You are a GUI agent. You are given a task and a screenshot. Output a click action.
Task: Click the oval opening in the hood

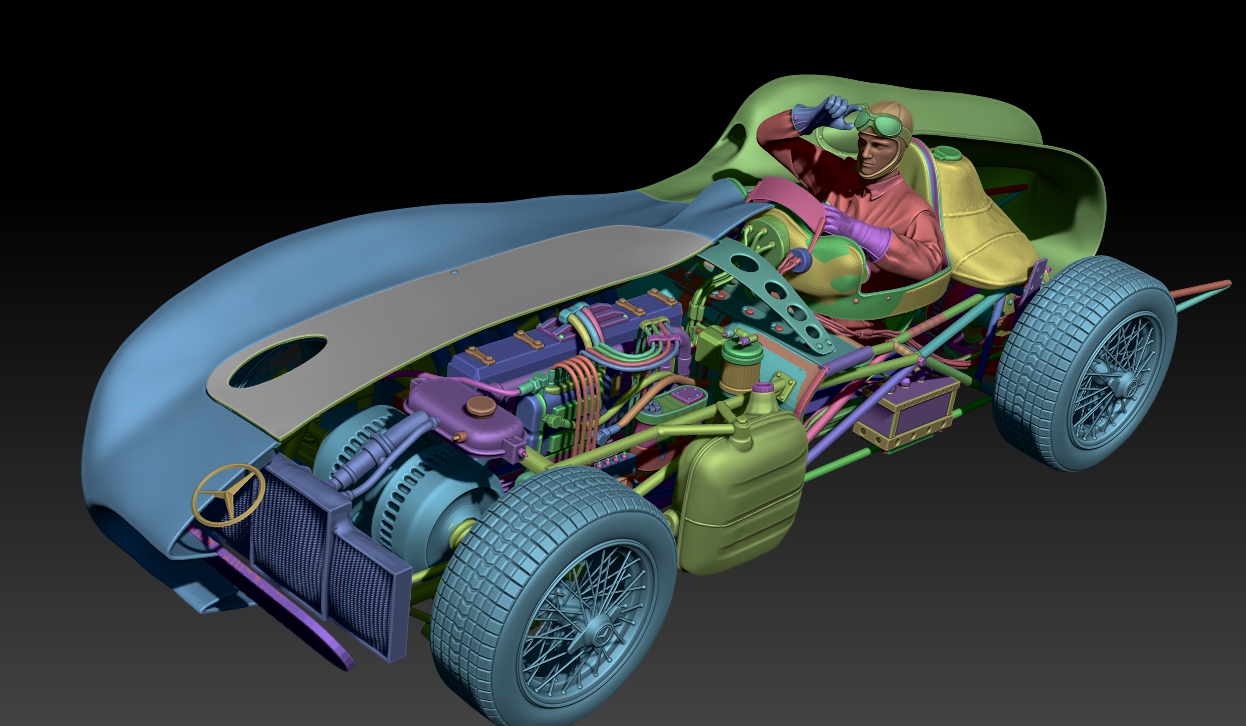pos(278,362)
